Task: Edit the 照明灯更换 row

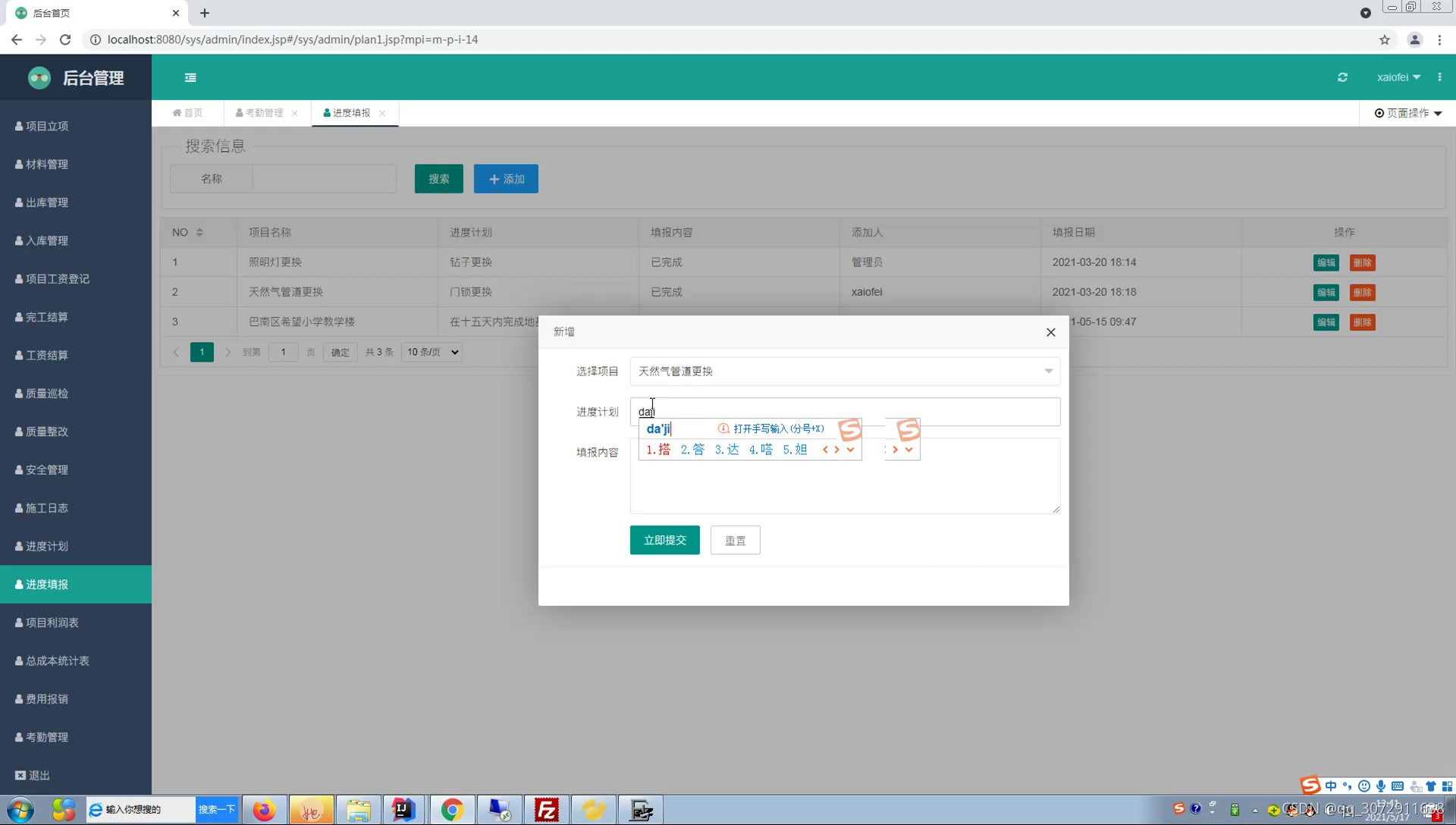Action: coord(1326,262)
